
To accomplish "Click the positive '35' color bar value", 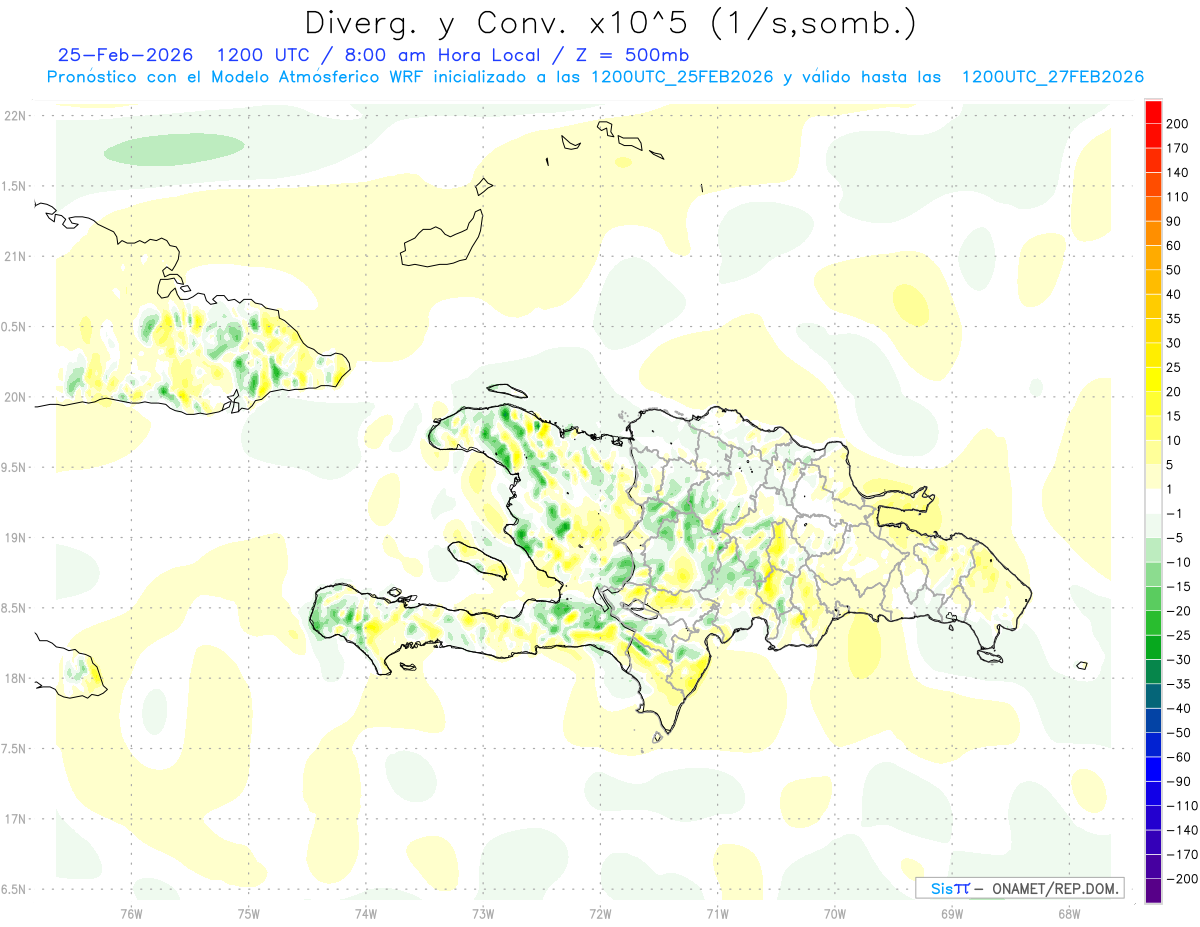I will click(1174, 319).
